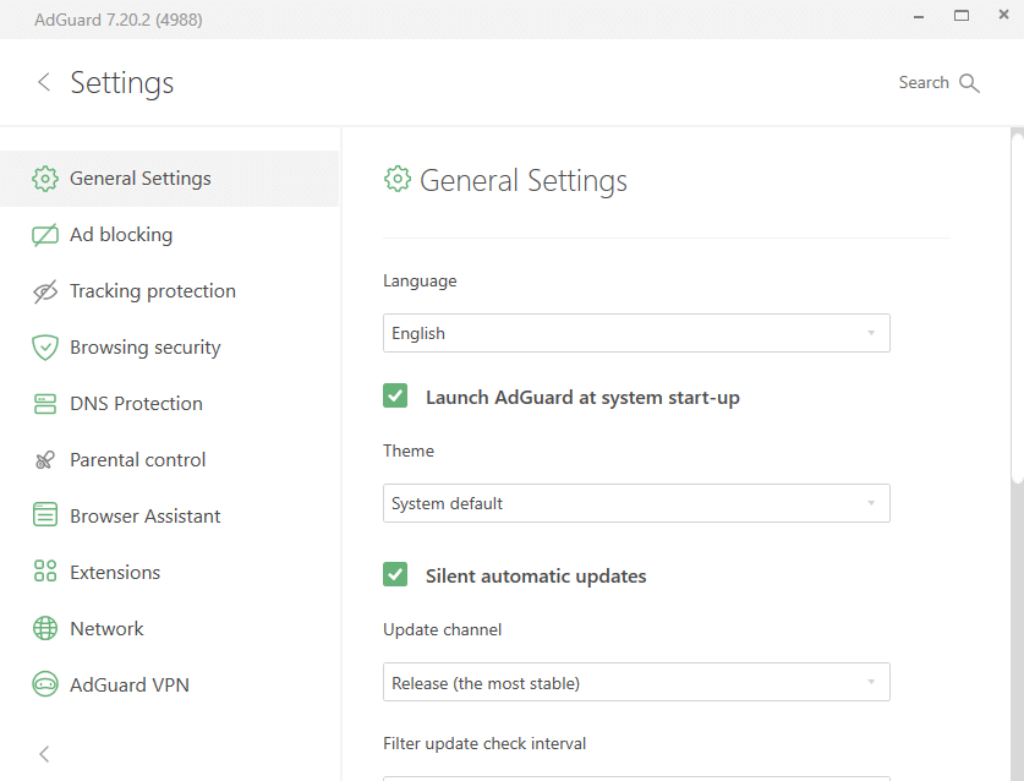Uncheck Silent automatic updates
Screen dimensions: 1024x781
click(x=395, y=575)
